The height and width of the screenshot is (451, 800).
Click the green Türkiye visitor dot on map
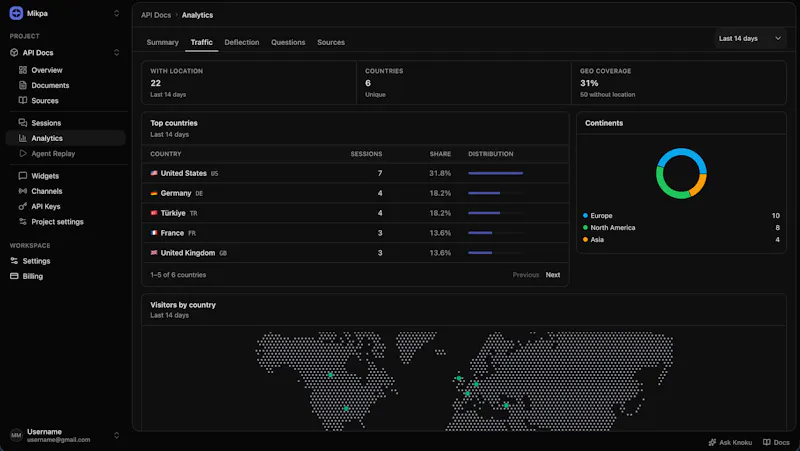[506, 406]
